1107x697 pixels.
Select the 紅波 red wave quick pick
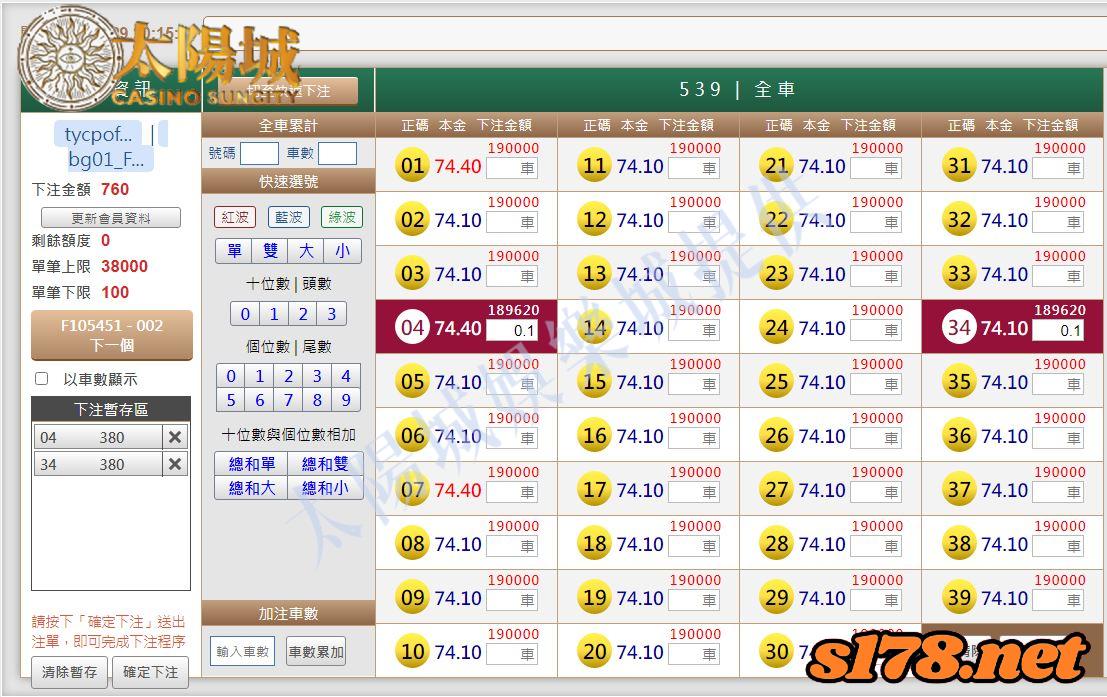click(234, 217)
